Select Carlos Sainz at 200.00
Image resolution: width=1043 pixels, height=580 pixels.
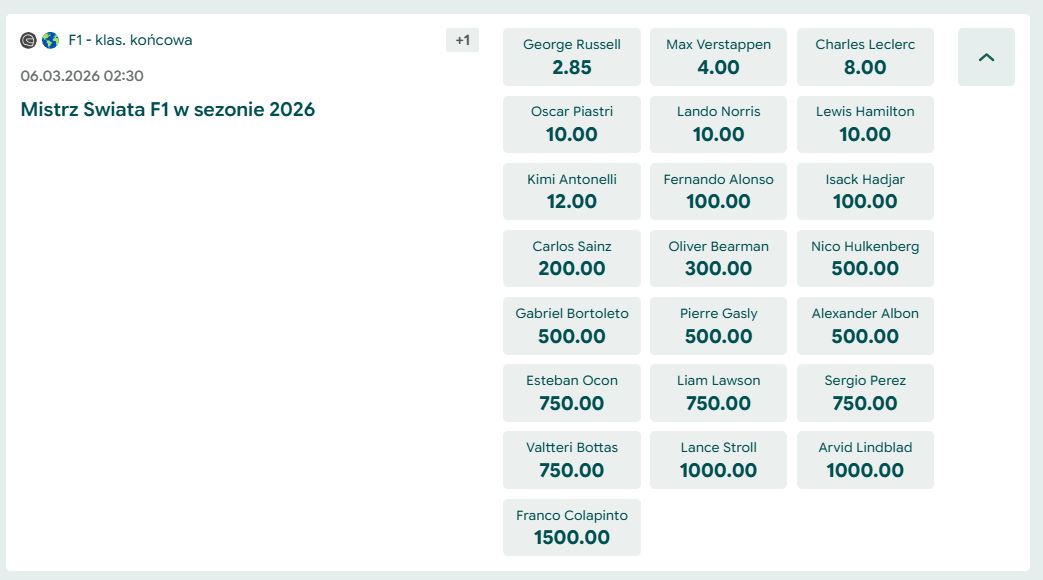click(572, 258)
